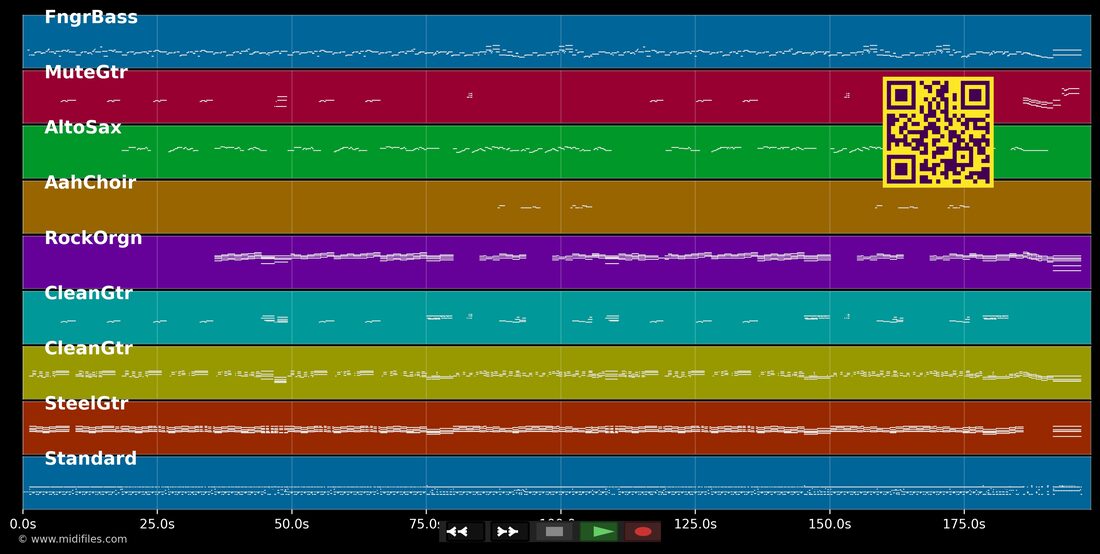Screen dimensions: 1100x554
Task: Jump to the 25.0s time marker
Action: coord(157,524)
